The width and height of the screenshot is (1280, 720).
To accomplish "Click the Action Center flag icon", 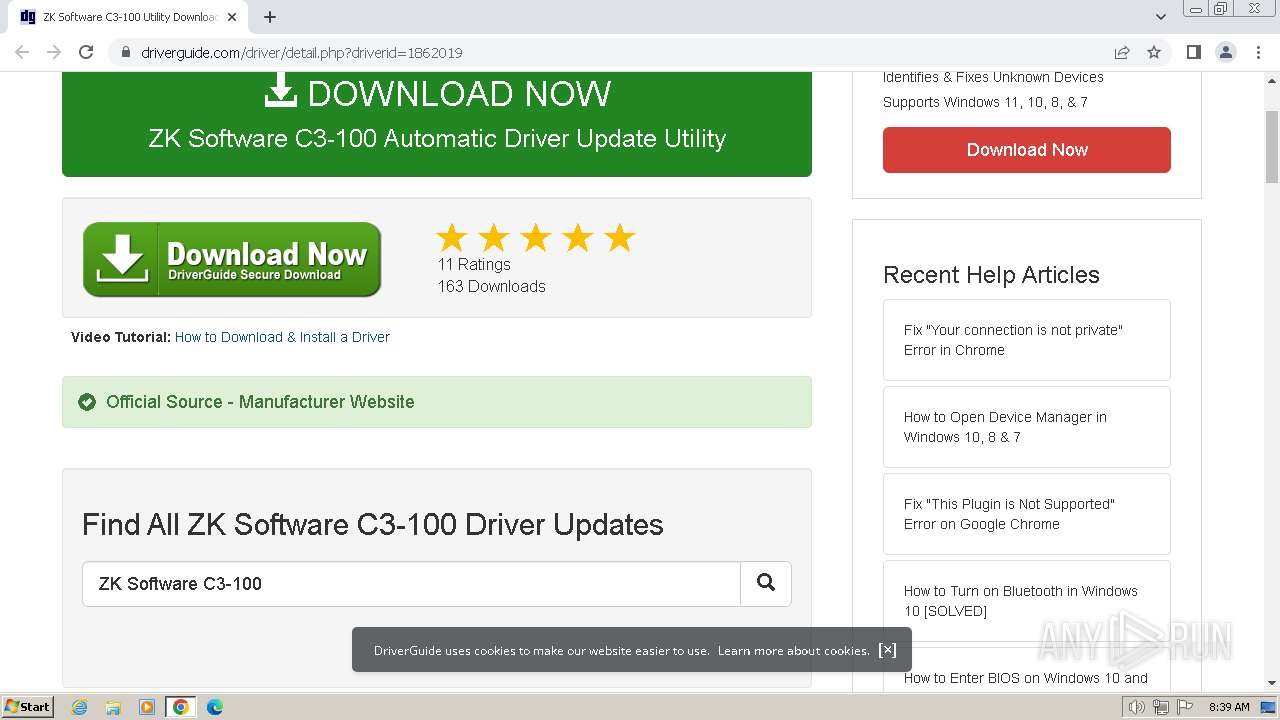I will (x=1185, y=707).
